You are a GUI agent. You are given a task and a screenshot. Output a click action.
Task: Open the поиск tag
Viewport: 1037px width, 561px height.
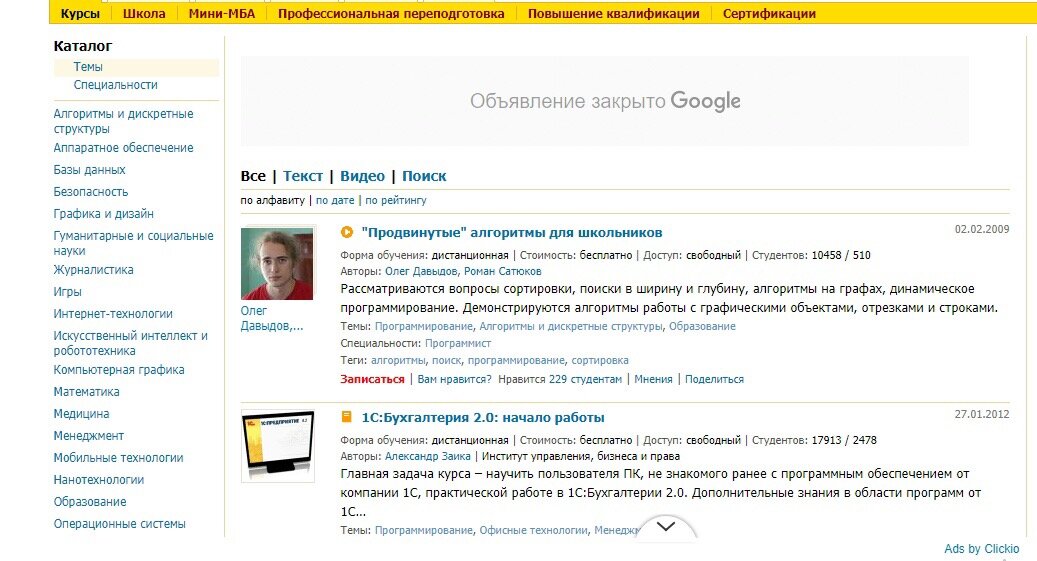(446, 361)
